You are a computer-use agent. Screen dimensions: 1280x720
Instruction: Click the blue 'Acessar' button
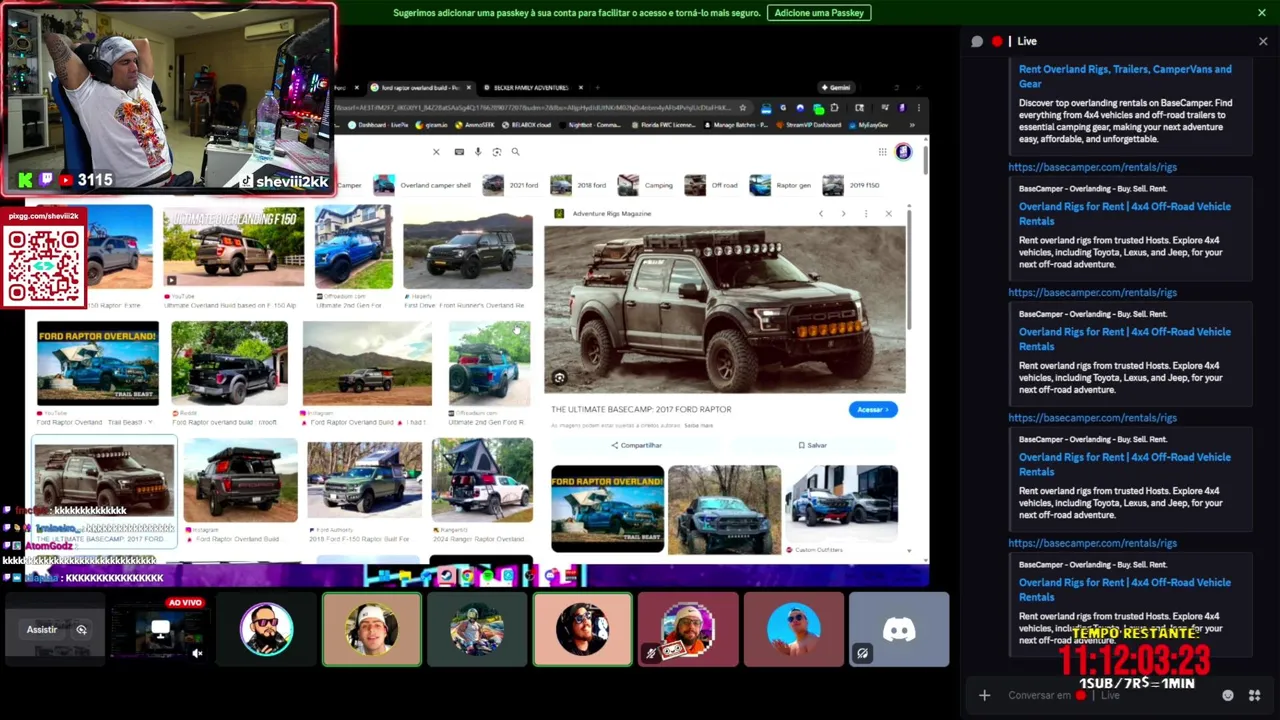pos(873,409)
